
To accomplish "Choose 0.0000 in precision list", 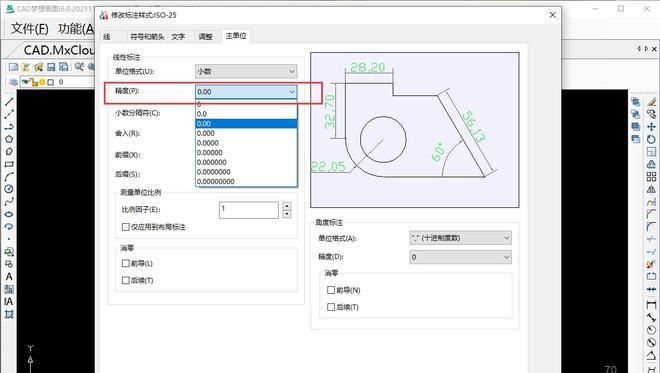I will (246, 143).
